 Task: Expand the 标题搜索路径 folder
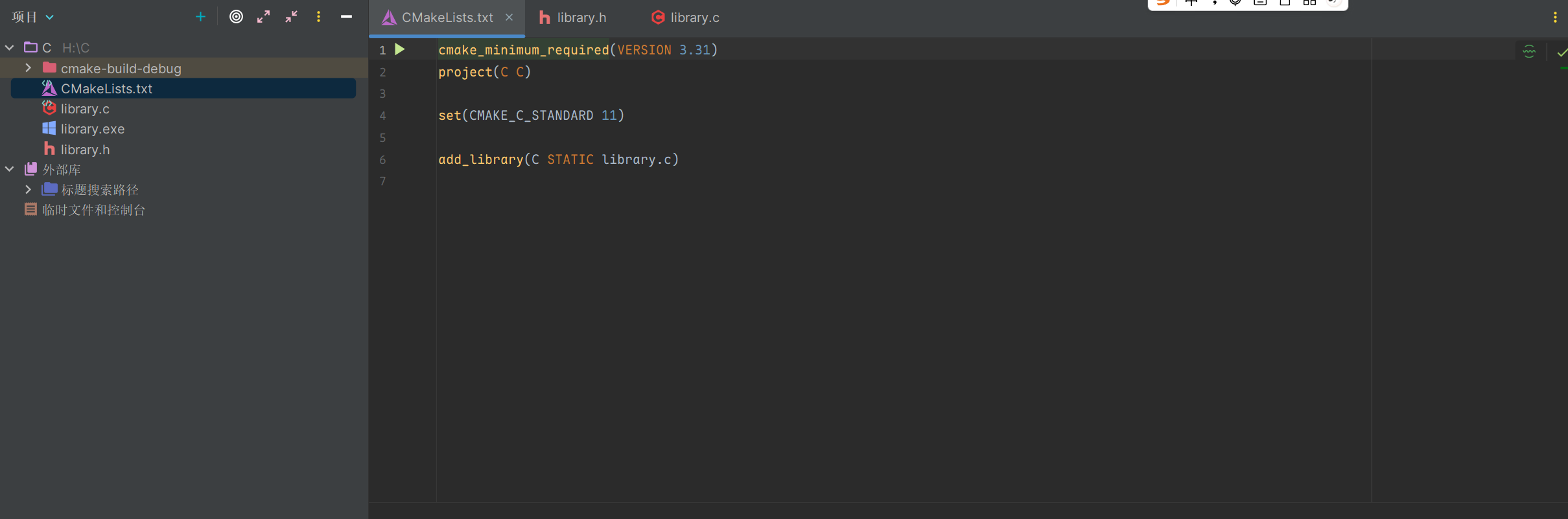28,189
